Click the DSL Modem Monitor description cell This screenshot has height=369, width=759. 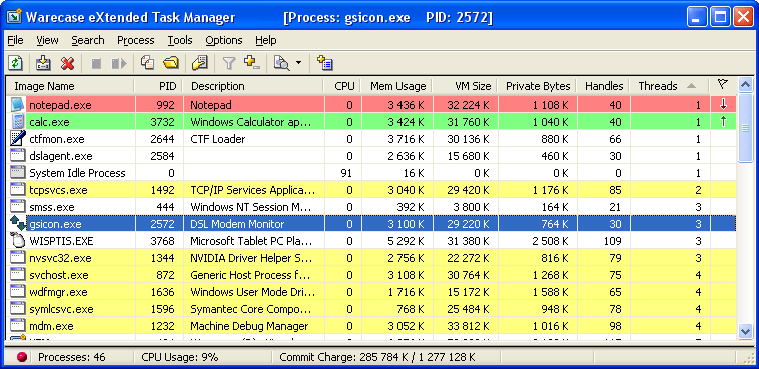point(254,224)
